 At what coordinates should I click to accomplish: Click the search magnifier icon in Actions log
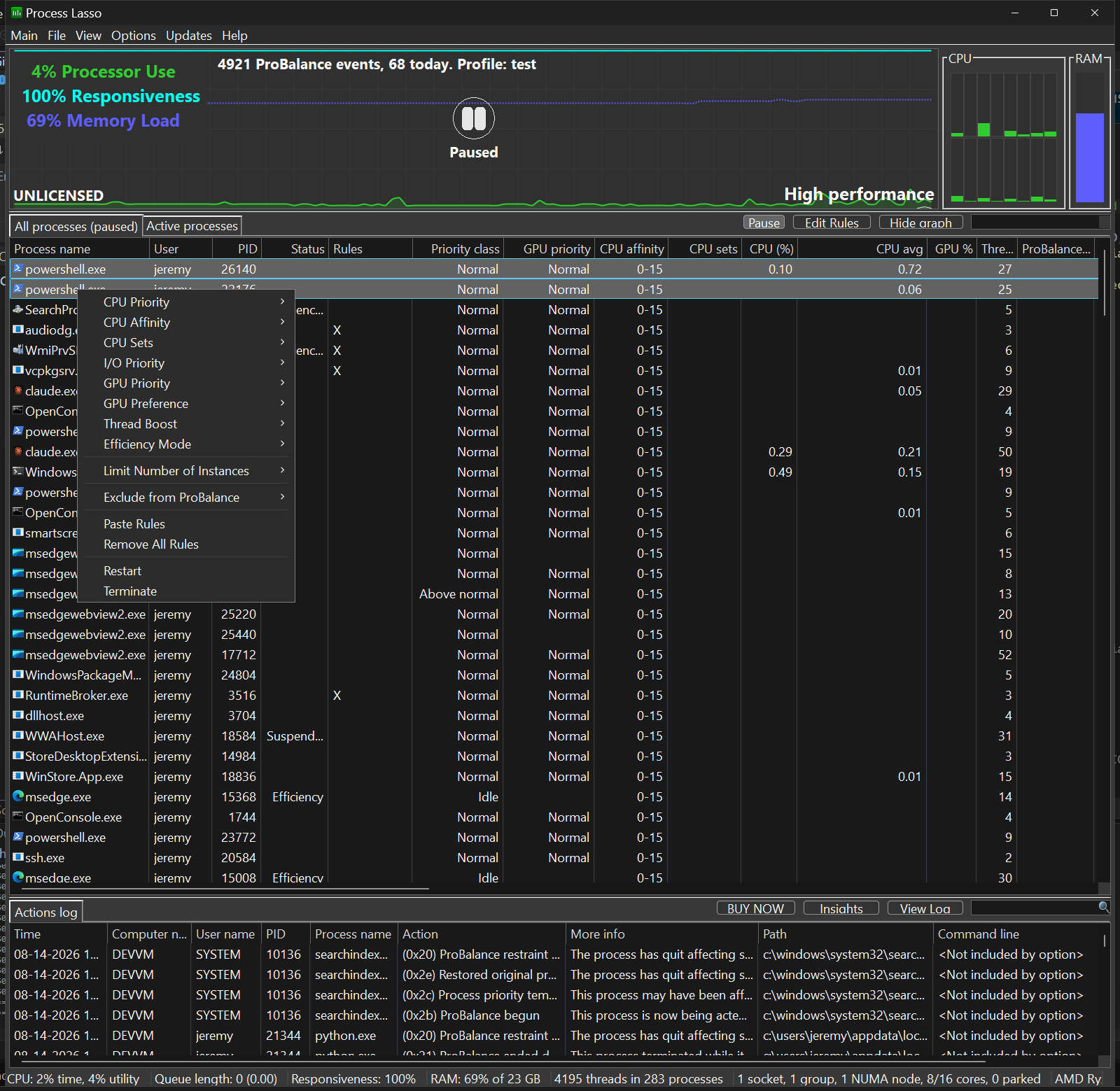[x=1104, y=907]
